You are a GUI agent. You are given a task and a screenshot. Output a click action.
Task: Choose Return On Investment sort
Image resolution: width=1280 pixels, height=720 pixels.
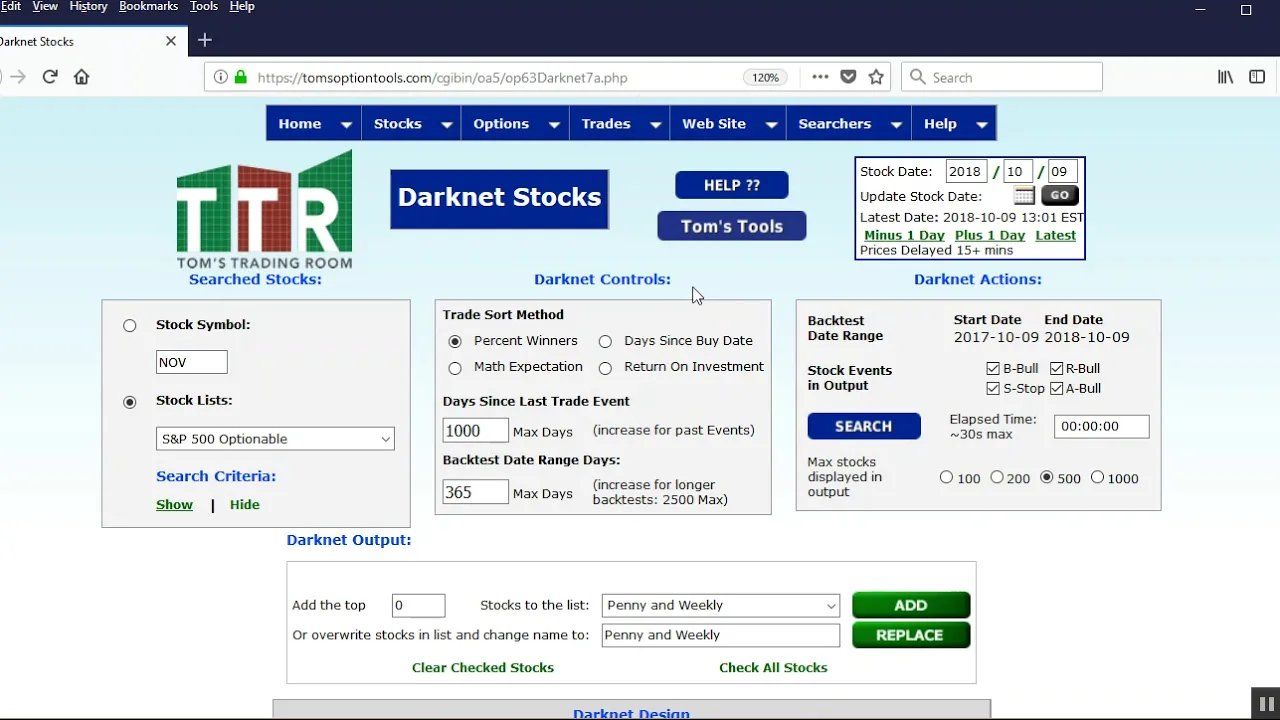click(x=605, y=368)
